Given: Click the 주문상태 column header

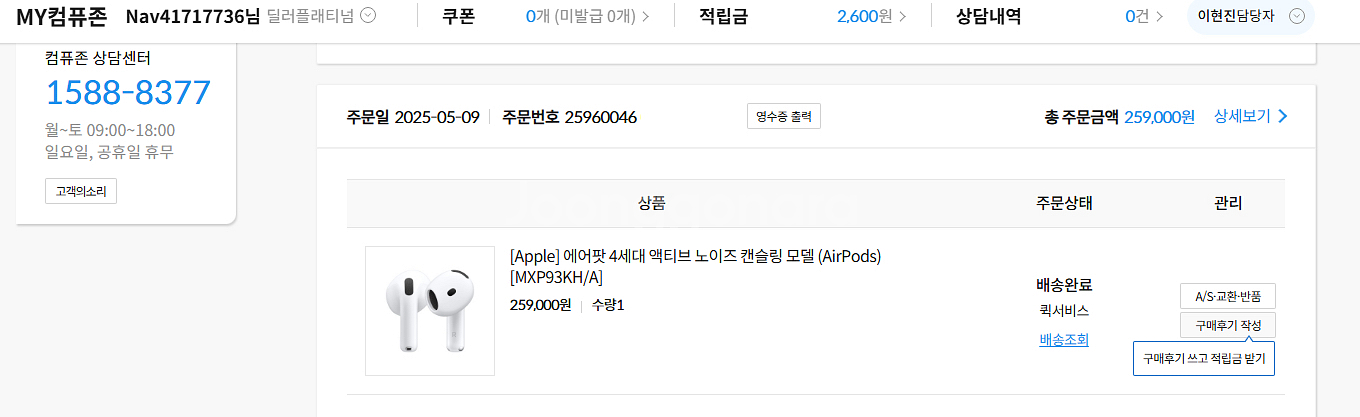Looking at the screenshot, I should (1064, 204).
